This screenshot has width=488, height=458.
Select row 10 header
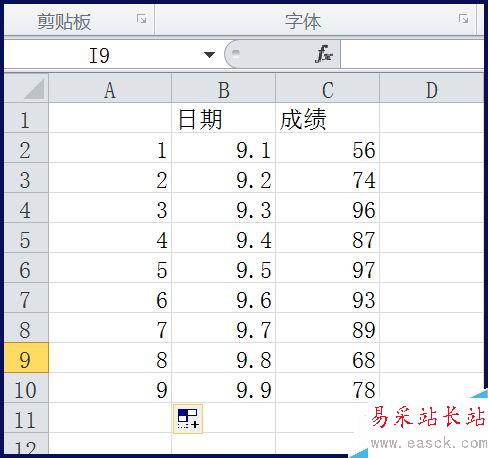(27, 388)
